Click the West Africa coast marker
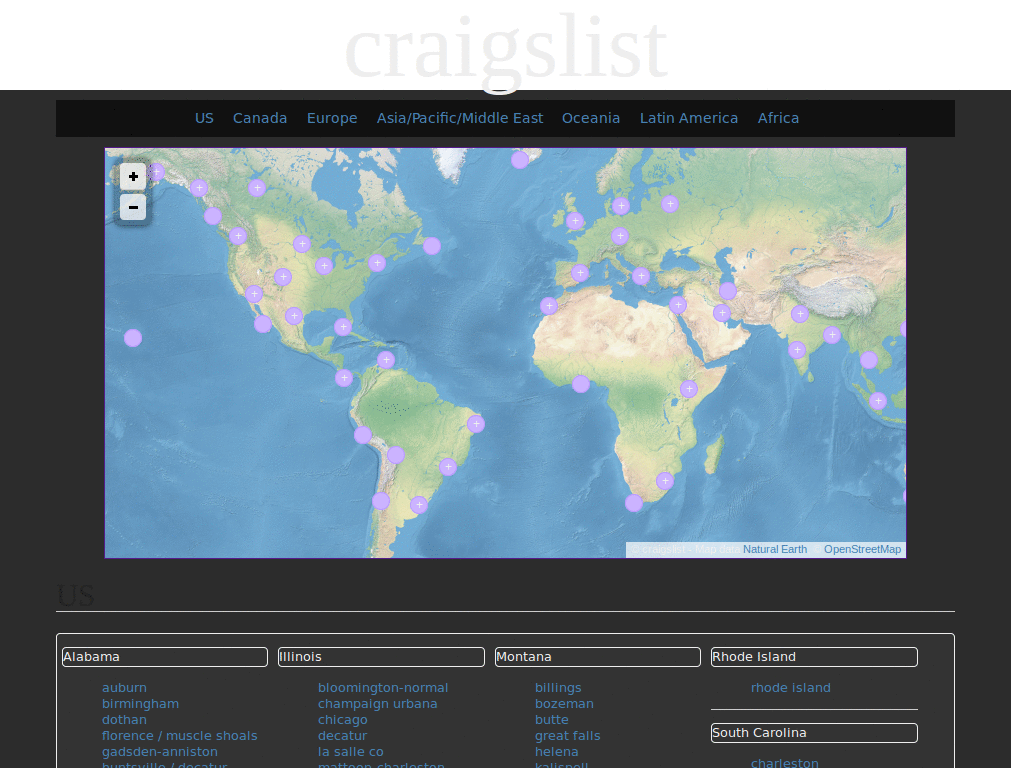This screenshot has height=768, width=1024. click(581, 384)
